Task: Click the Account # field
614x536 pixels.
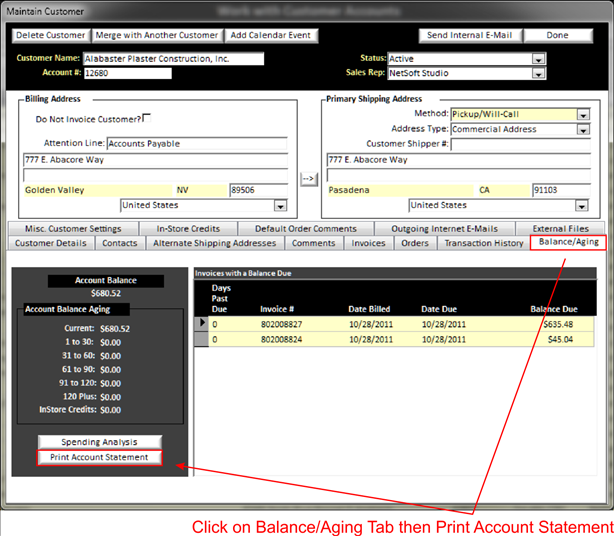Action: [128, 73]
